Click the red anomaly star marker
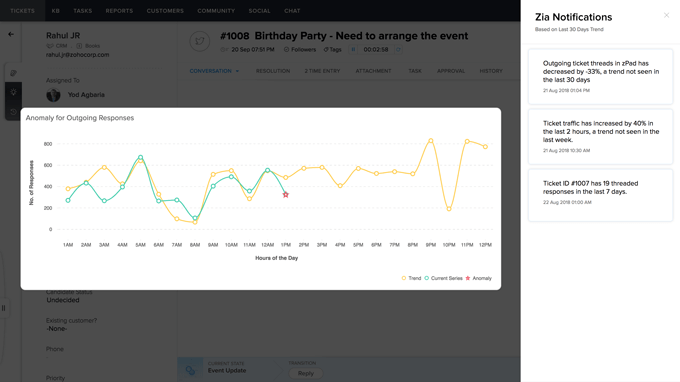Viewport: 680px width, 382px height. [285, 195]
